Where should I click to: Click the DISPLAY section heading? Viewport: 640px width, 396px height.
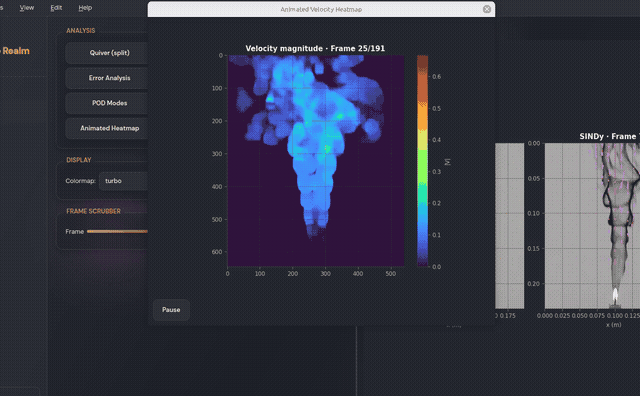[79, 160]
